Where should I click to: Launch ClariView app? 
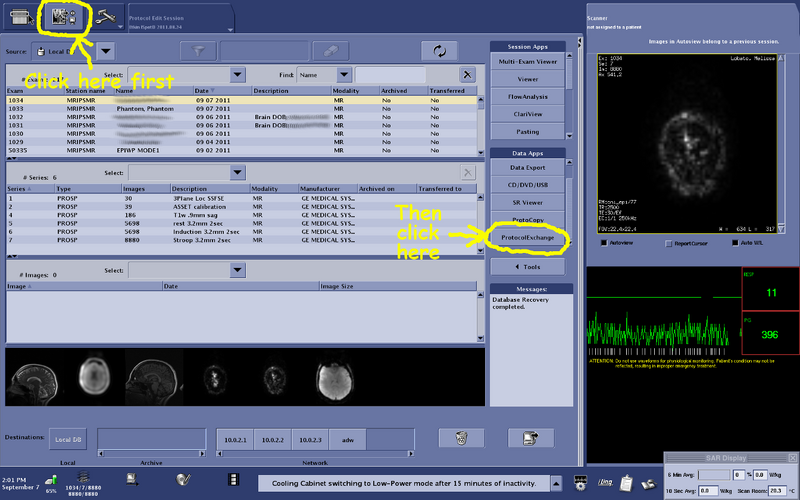[x=528, y=114]
